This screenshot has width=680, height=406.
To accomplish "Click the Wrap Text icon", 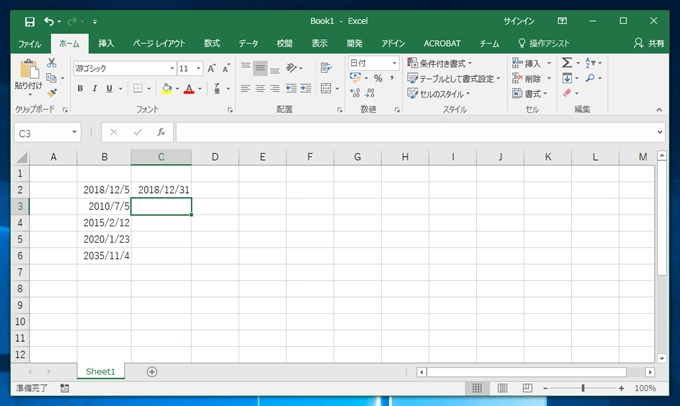I will point(326,68).
